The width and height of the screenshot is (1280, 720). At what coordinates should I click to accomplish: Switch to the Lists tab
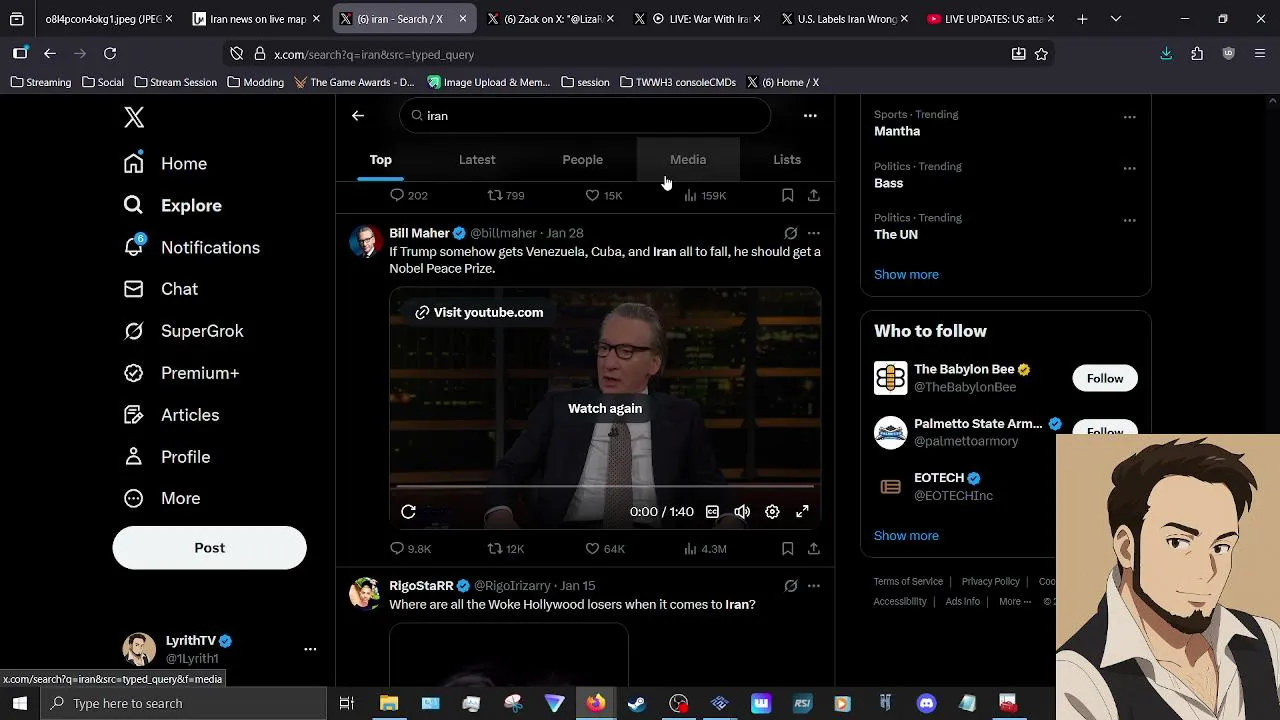coord(787,160)
